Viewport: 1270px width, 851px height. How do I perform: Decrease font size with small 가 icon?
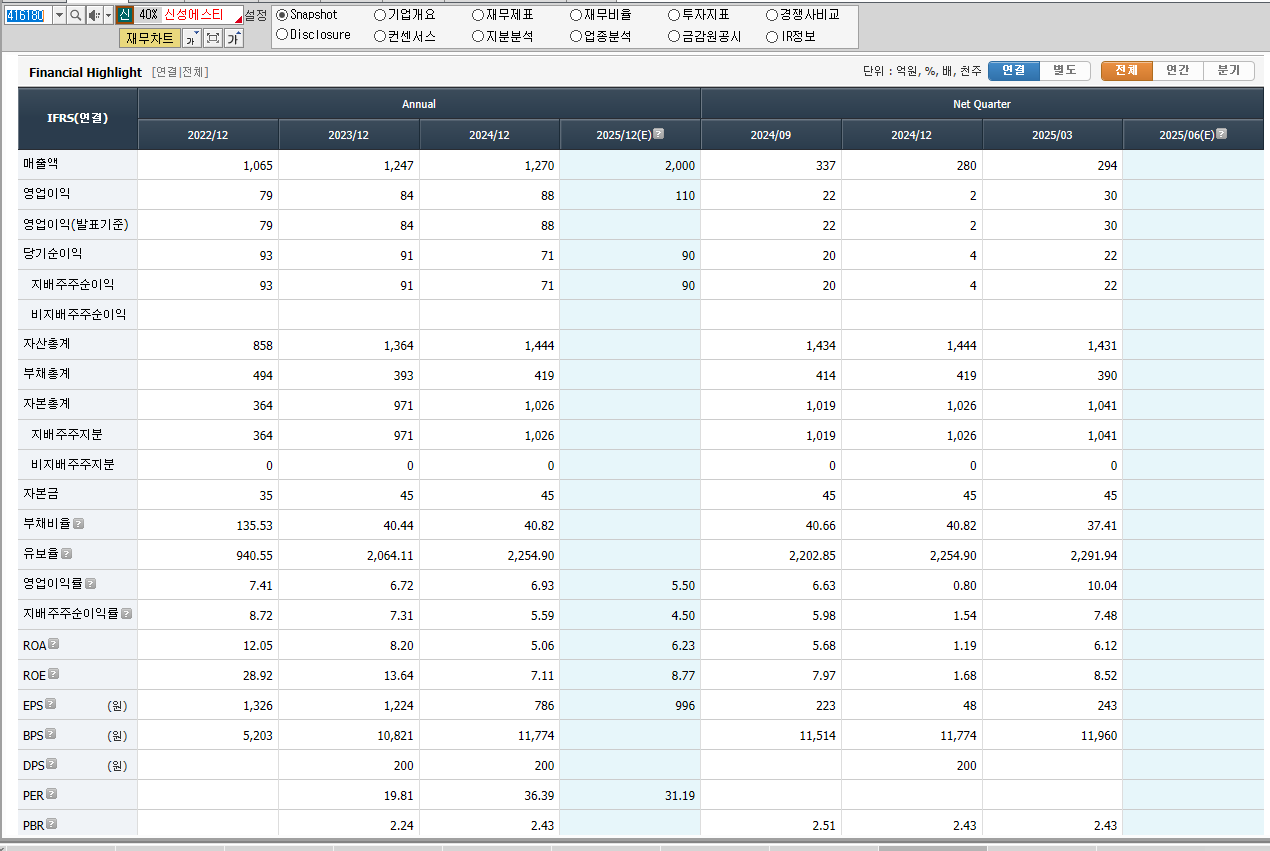(x=191, y=38)
